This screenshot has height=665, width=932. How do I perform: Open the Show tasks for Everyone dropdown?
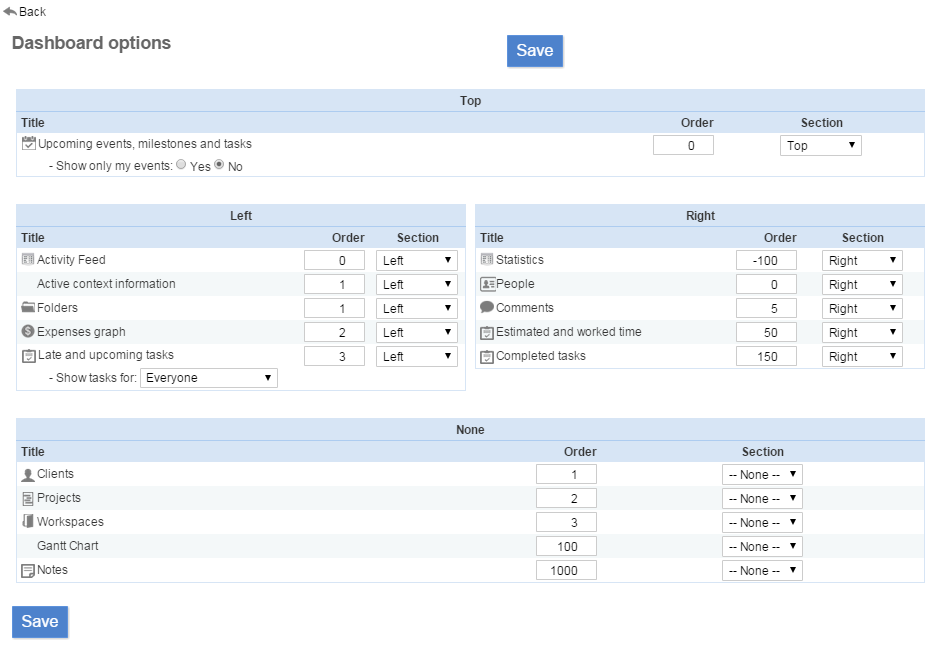point(209,378)
